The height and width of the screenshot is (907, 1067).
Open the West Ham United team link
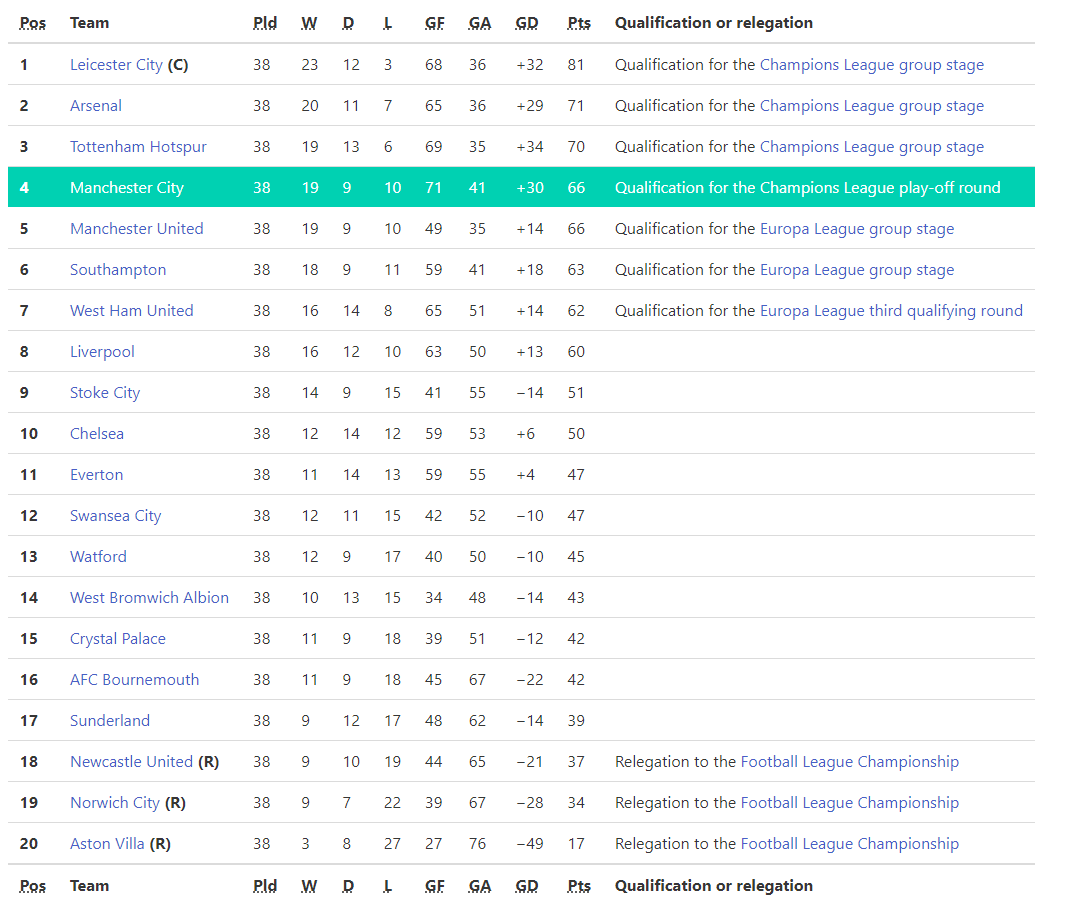[x=131, y=310]
